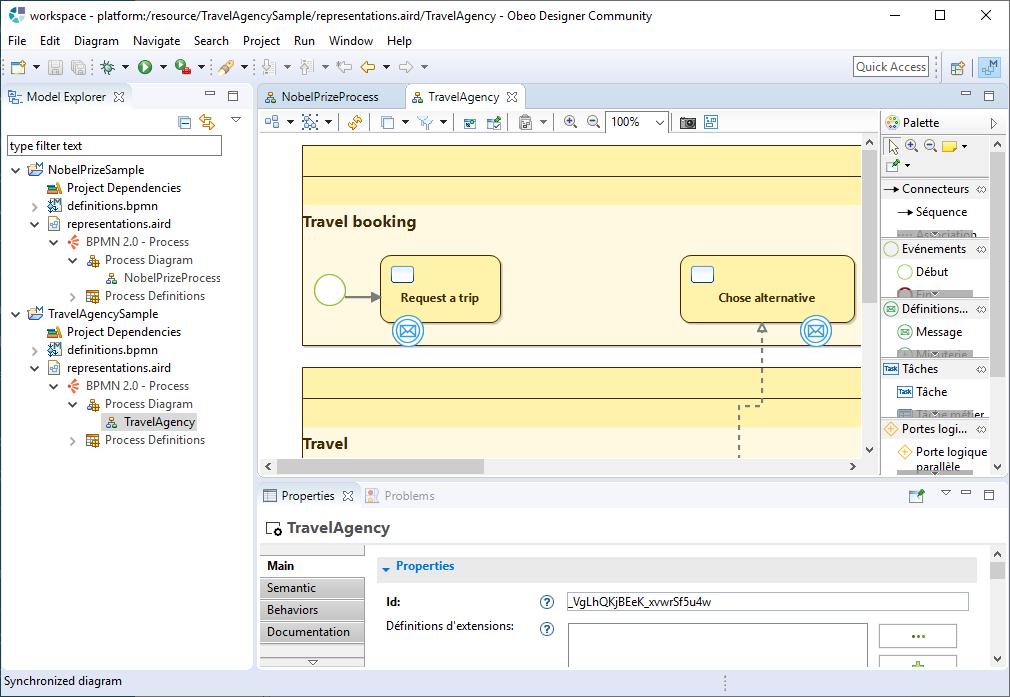Open the File menu

(x=17, y=41)
